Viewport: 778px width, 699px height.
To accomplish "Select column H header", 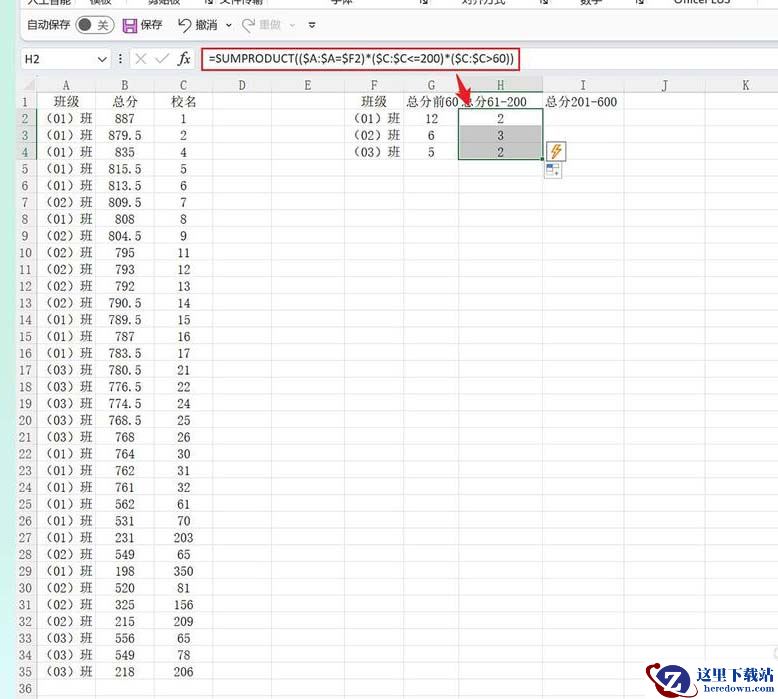I will 500,85.
